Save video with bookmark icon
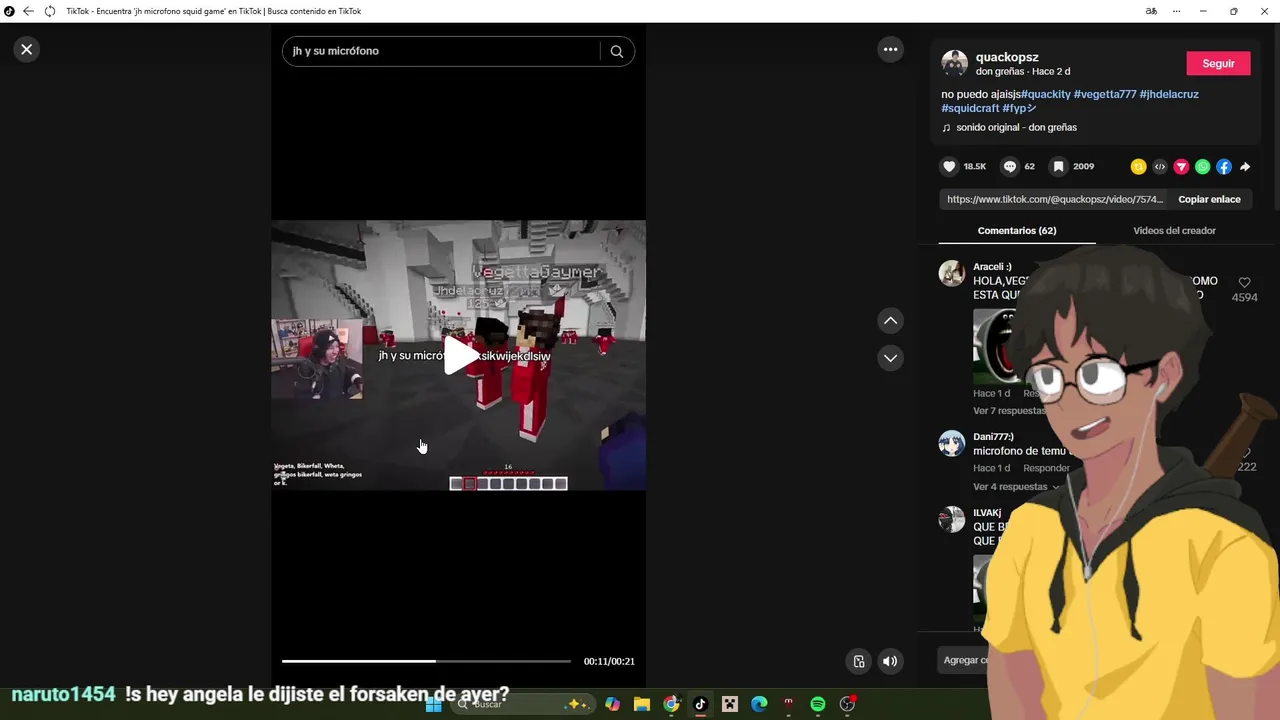 1058,167
